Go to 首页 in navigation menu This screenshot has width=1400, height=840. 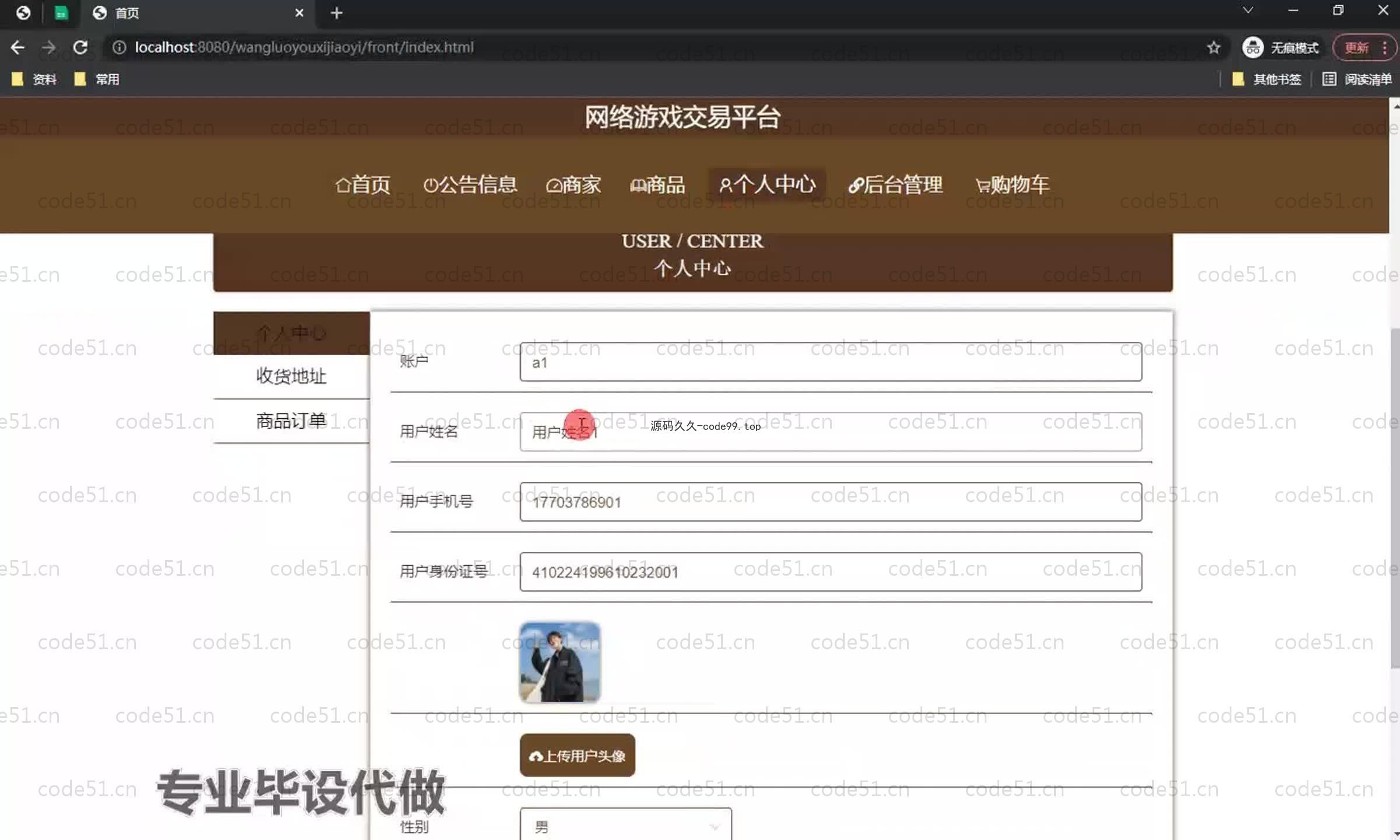pos(362,185)
